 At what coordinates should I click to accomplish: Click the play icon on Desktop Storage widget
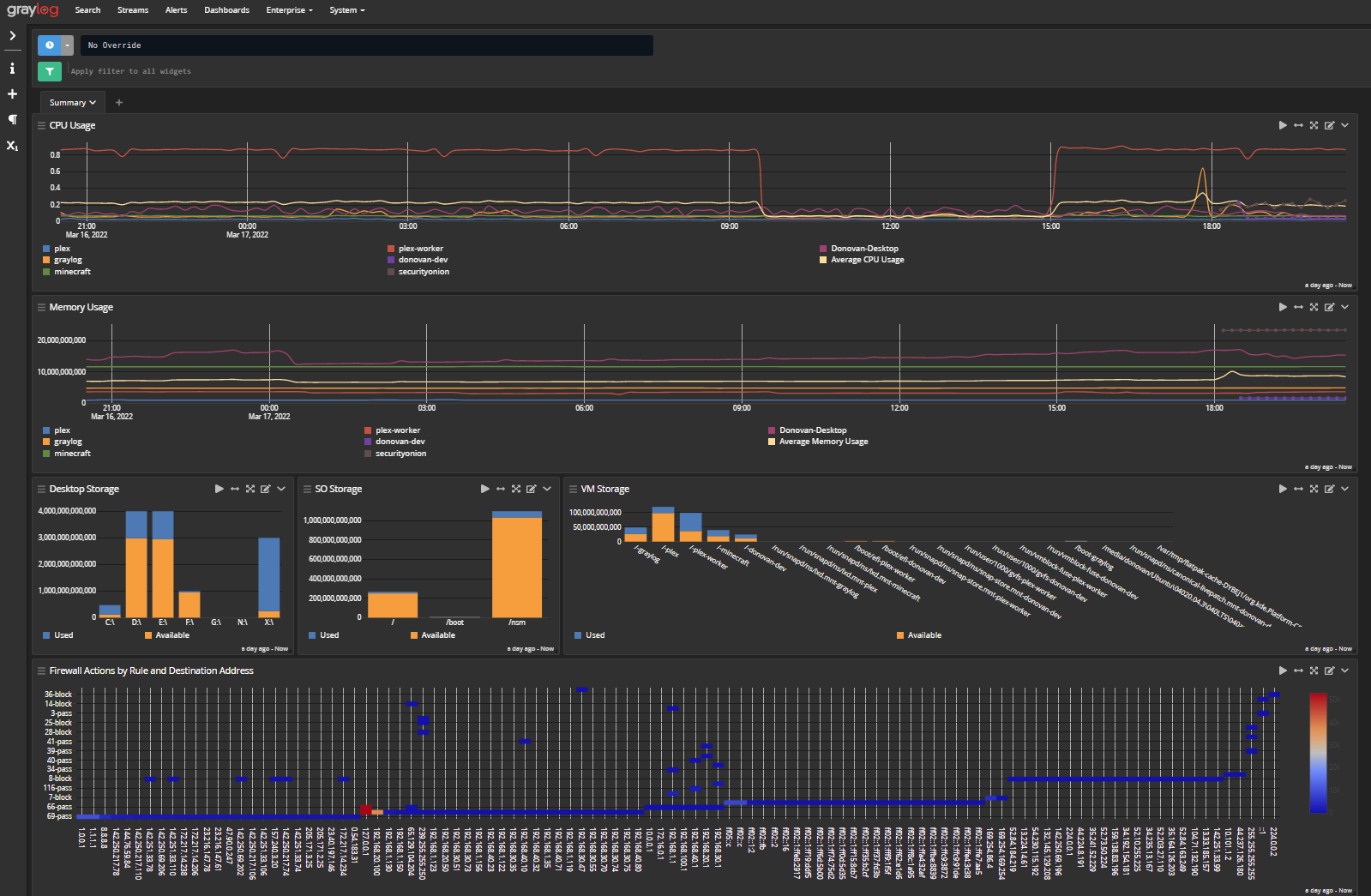[219, 489]
